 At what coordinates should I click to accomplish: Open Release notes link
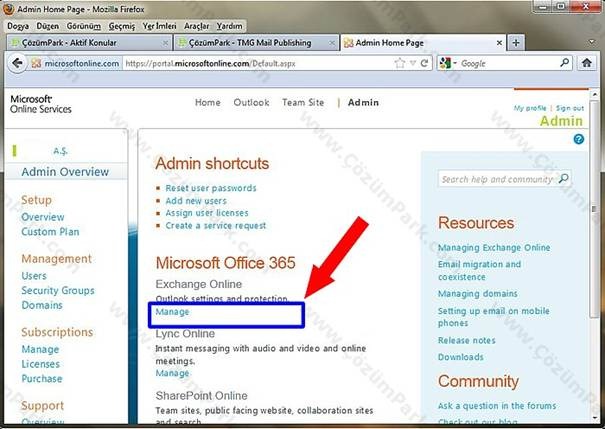tap(466, 341)
